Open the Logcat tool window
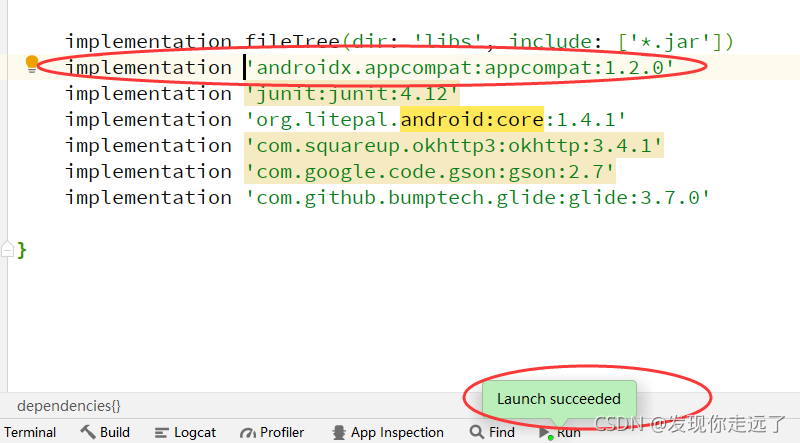 click(185, 433)
